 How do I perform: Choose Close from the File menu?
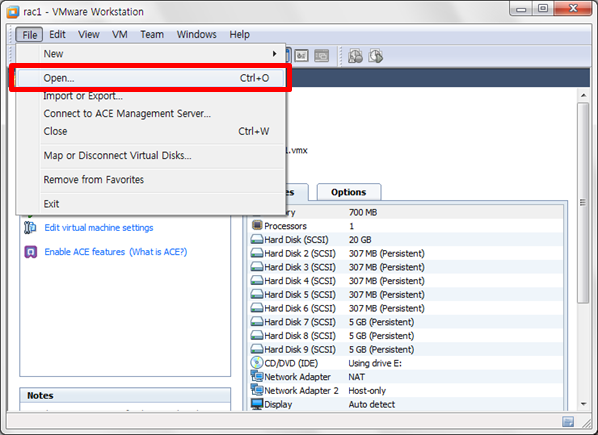point(151,131)
